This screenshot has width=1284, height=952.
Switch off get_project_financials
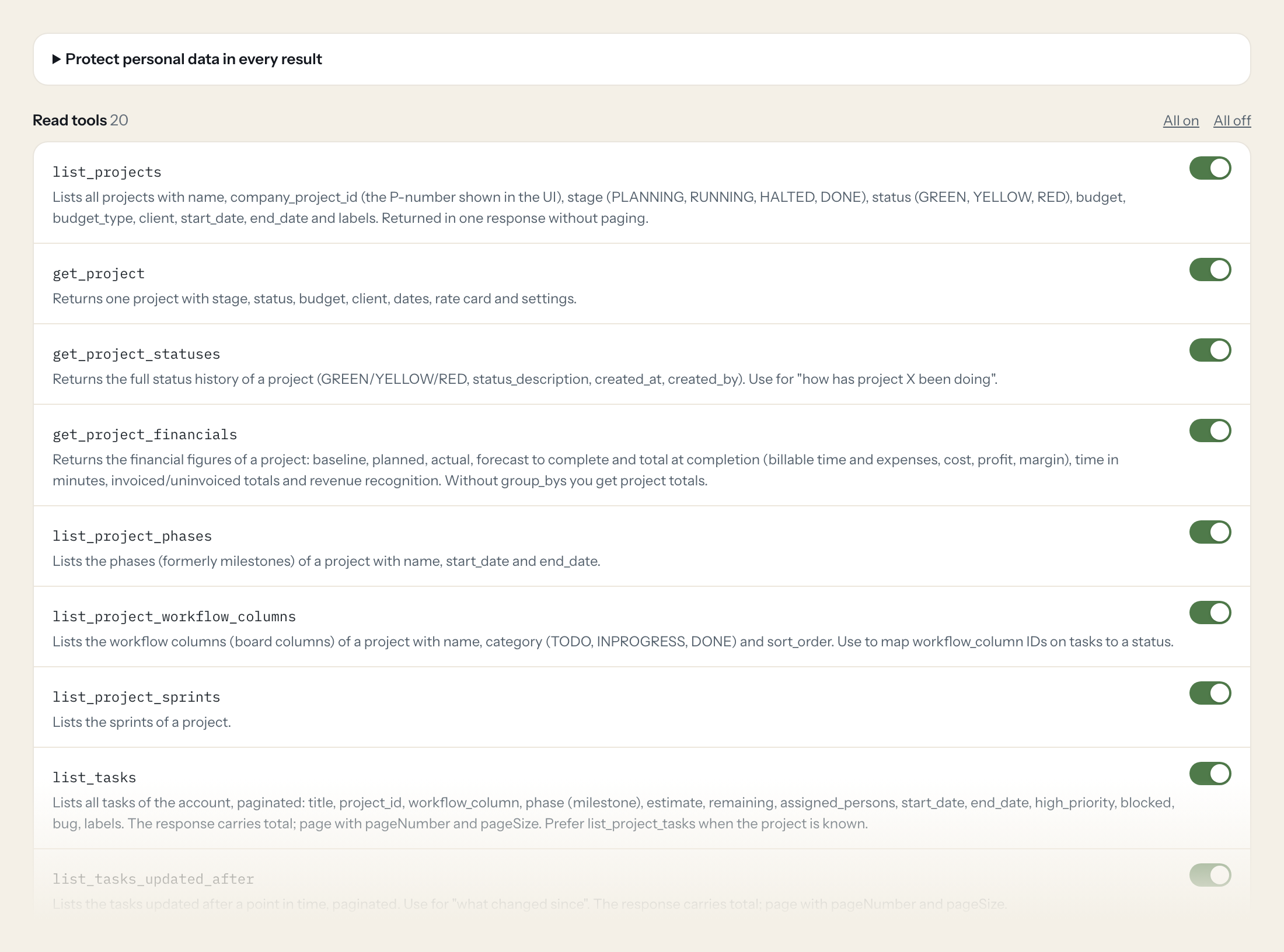click(x=1210, y=430)
